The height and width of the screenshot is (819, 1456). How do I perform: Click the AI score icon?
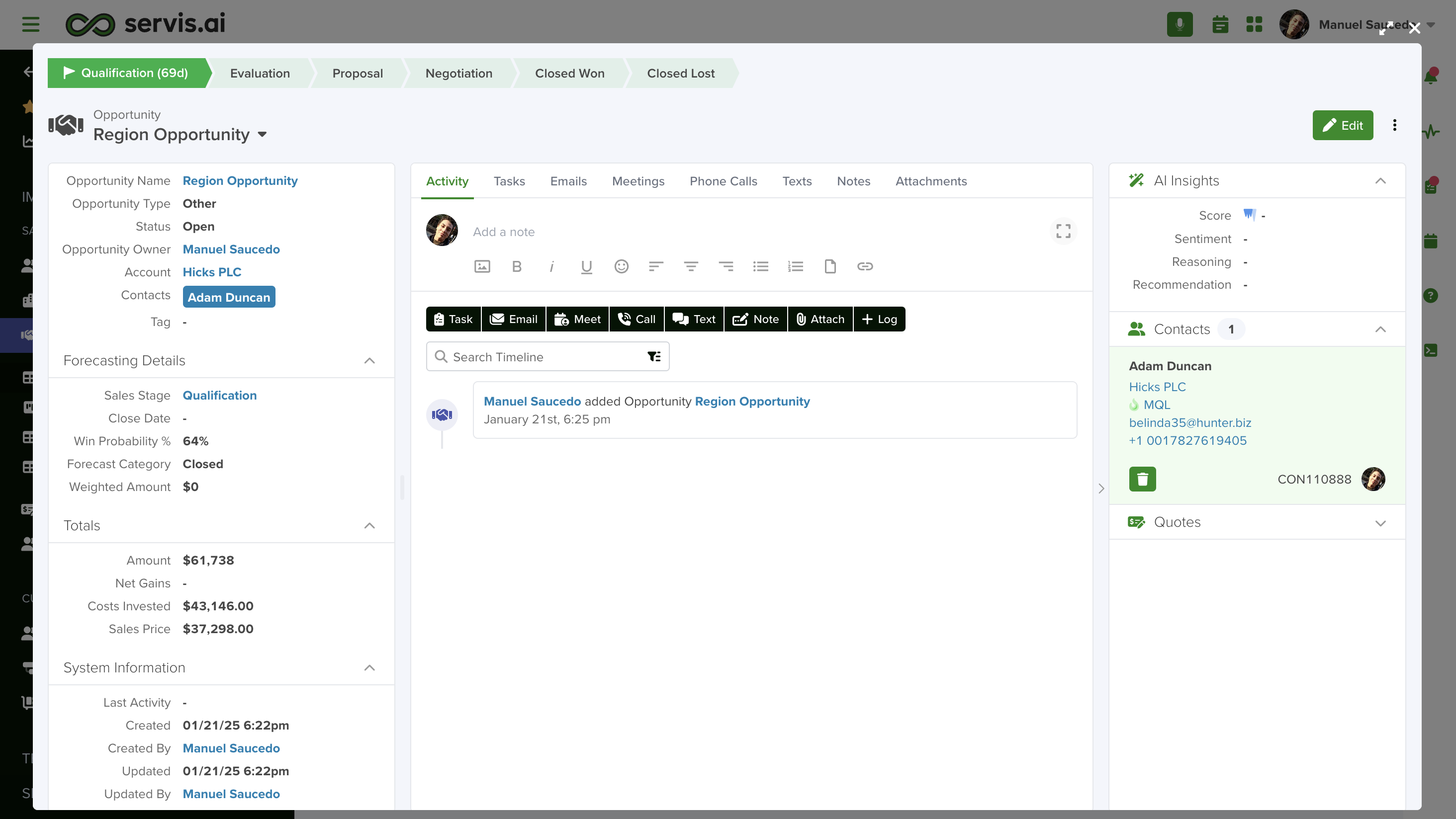tap(1249, 215)
